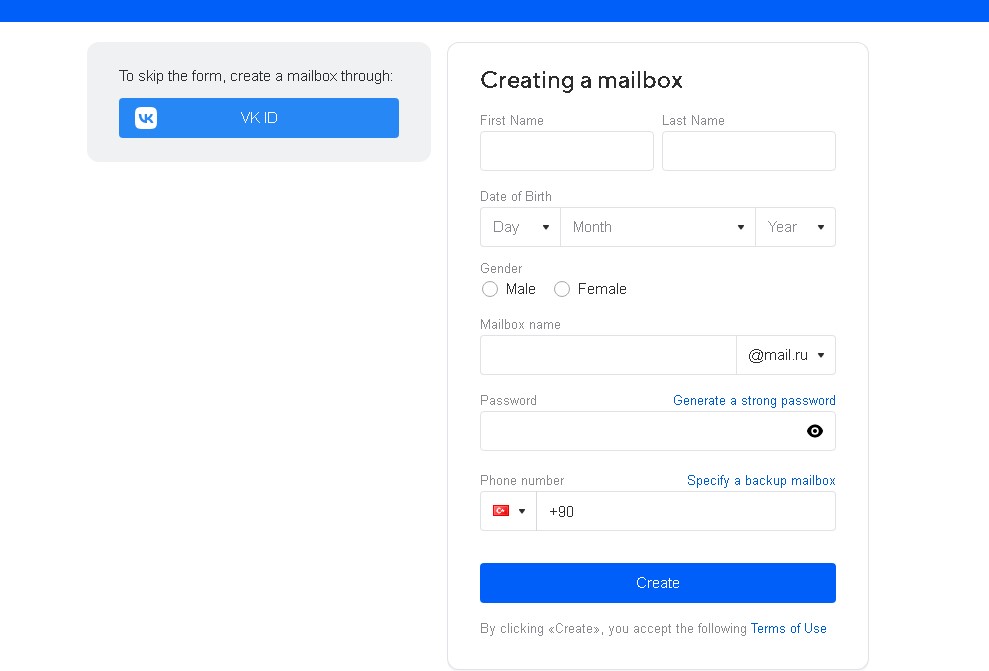This screenshot has width=989, height=671.
Task: Select the Male radio button
Action: pos(490,289)
